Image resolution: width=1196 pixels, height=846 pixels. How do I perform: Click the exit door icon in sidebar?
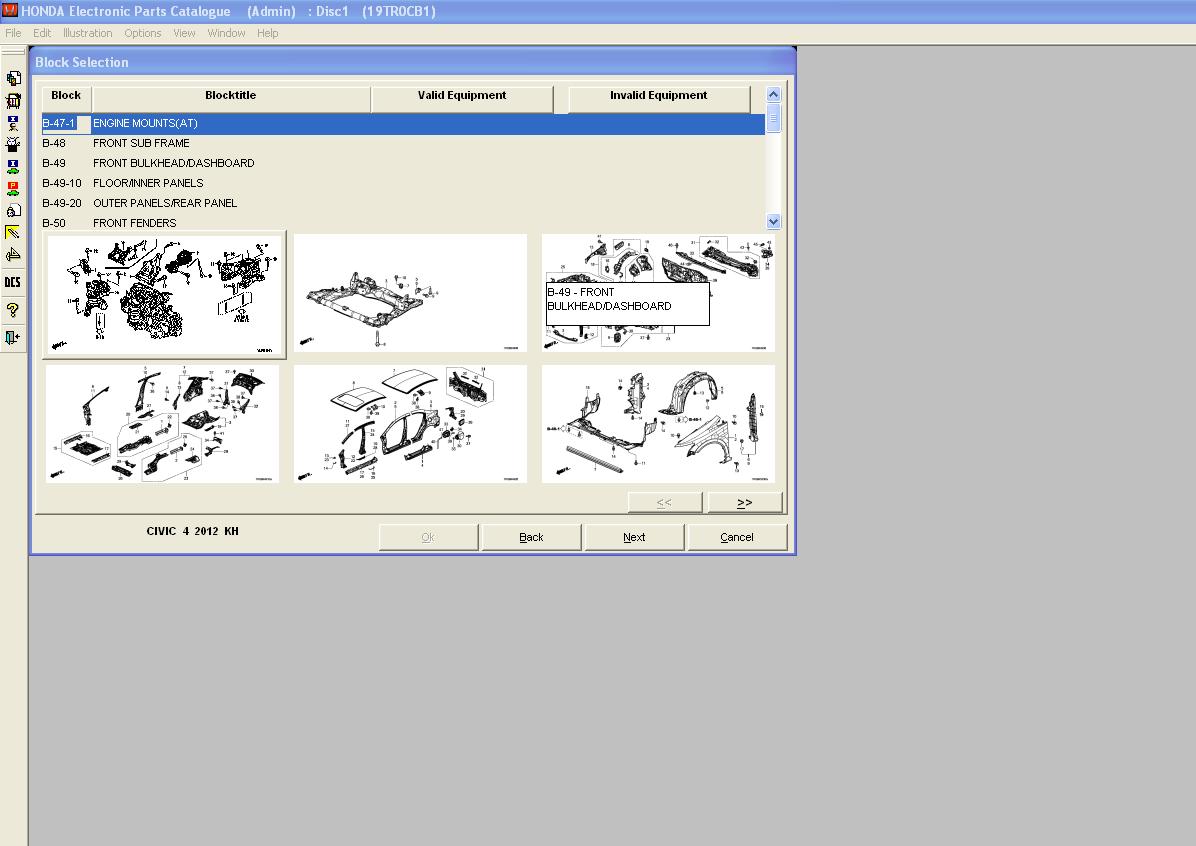[x=13, y=337]
